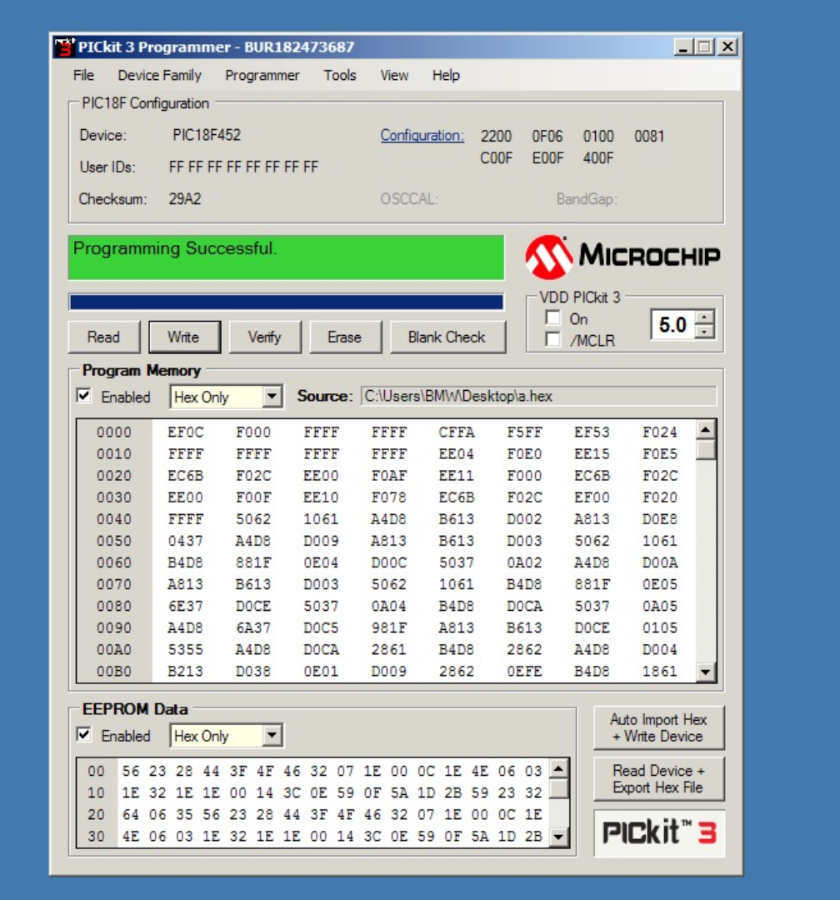Open the Device Family menu
The height and width of the screenshot is (900, 840).
coord(159,75)
